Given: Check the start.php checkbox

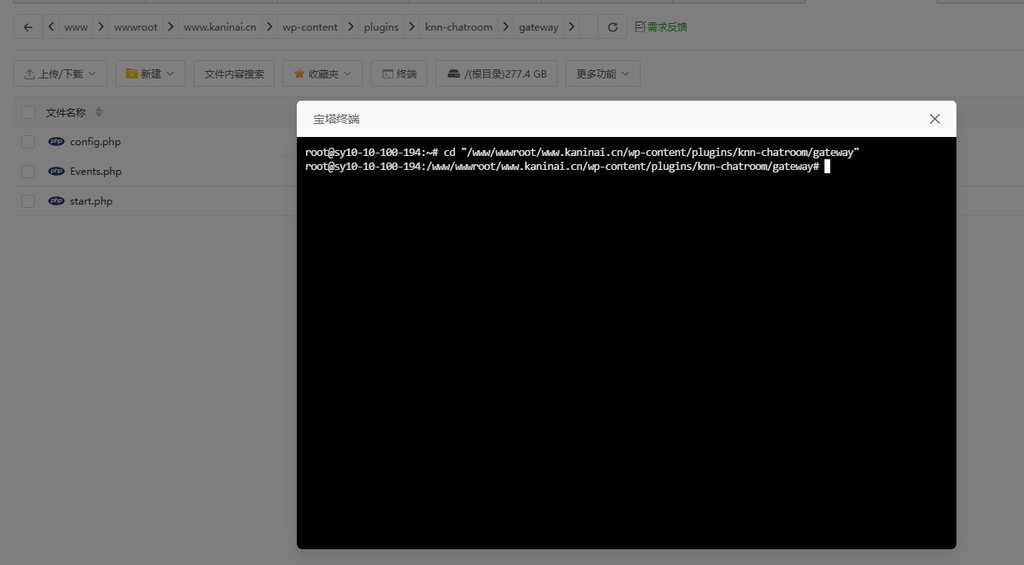Looking at the screenshot, I should [28, 201].
